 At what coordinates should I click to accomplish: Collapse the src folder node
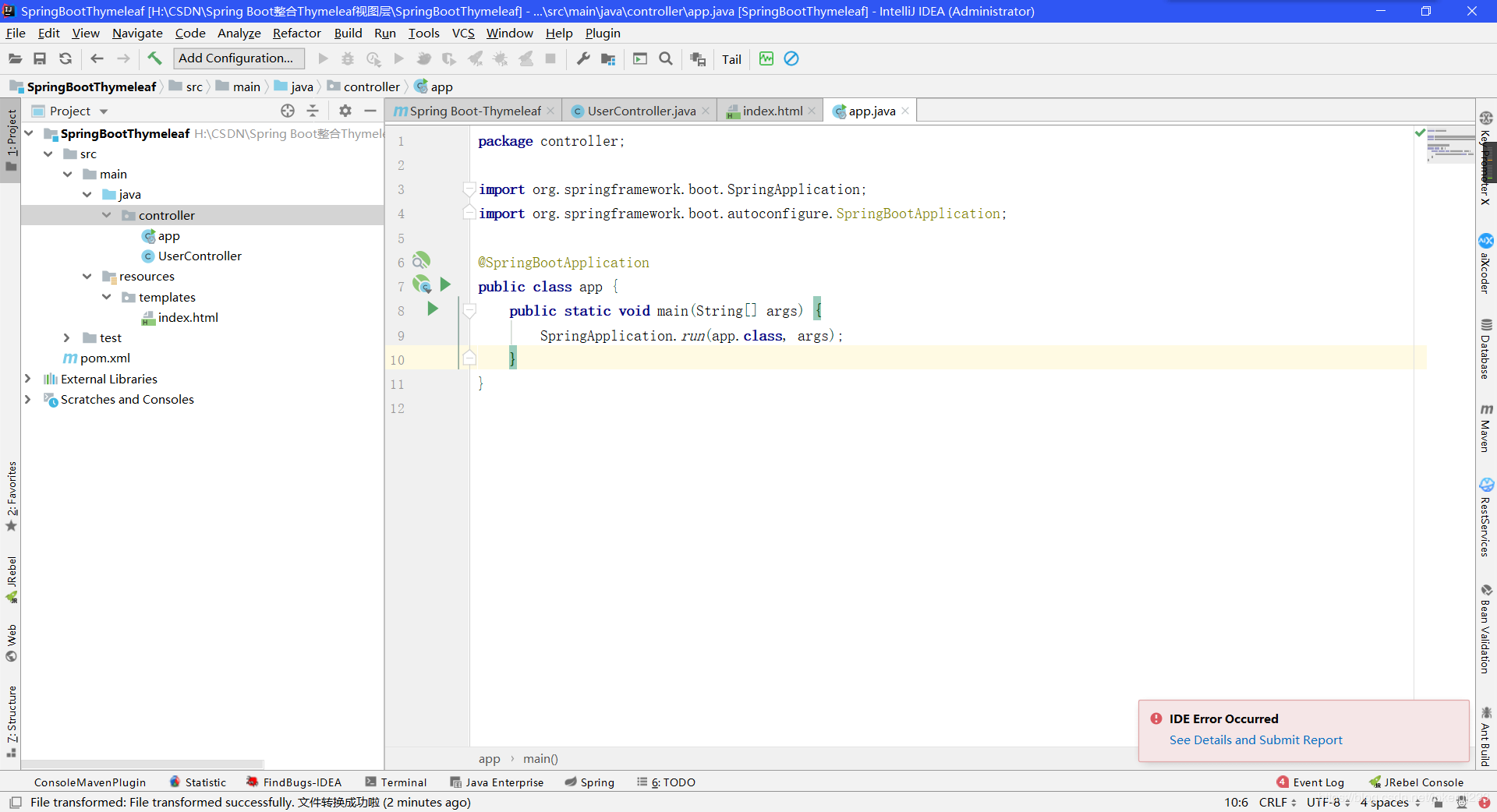[x=48, y=154]
